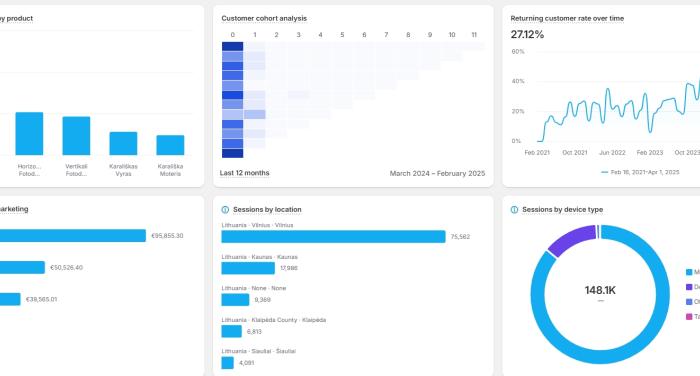Open the Sessions by device type report title
The width and height of the screenshot is (700, 376).
tap(562, 209)
